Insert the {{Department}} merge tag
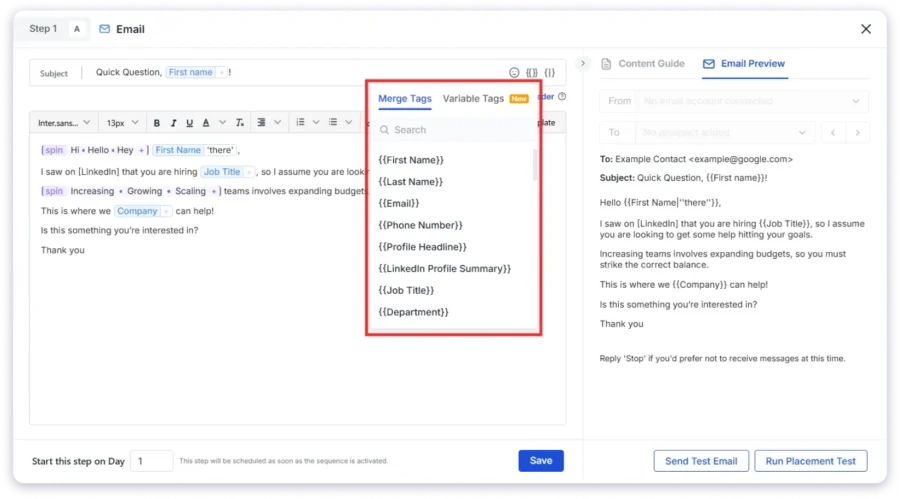This screenshot has width=900, height=499. point(413,312)
